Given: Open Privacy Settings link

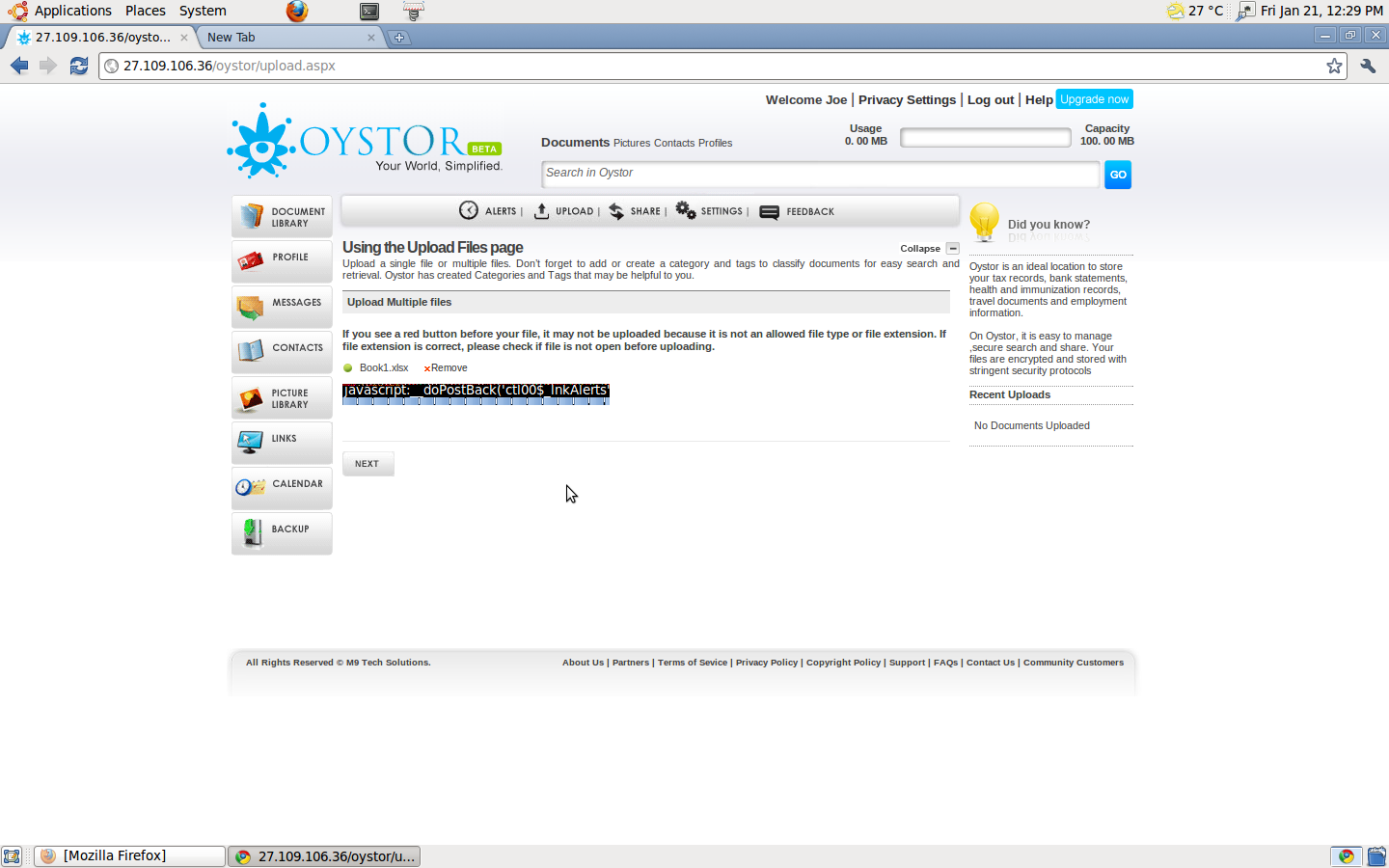Looking at the screenshot, I should 907,99.
